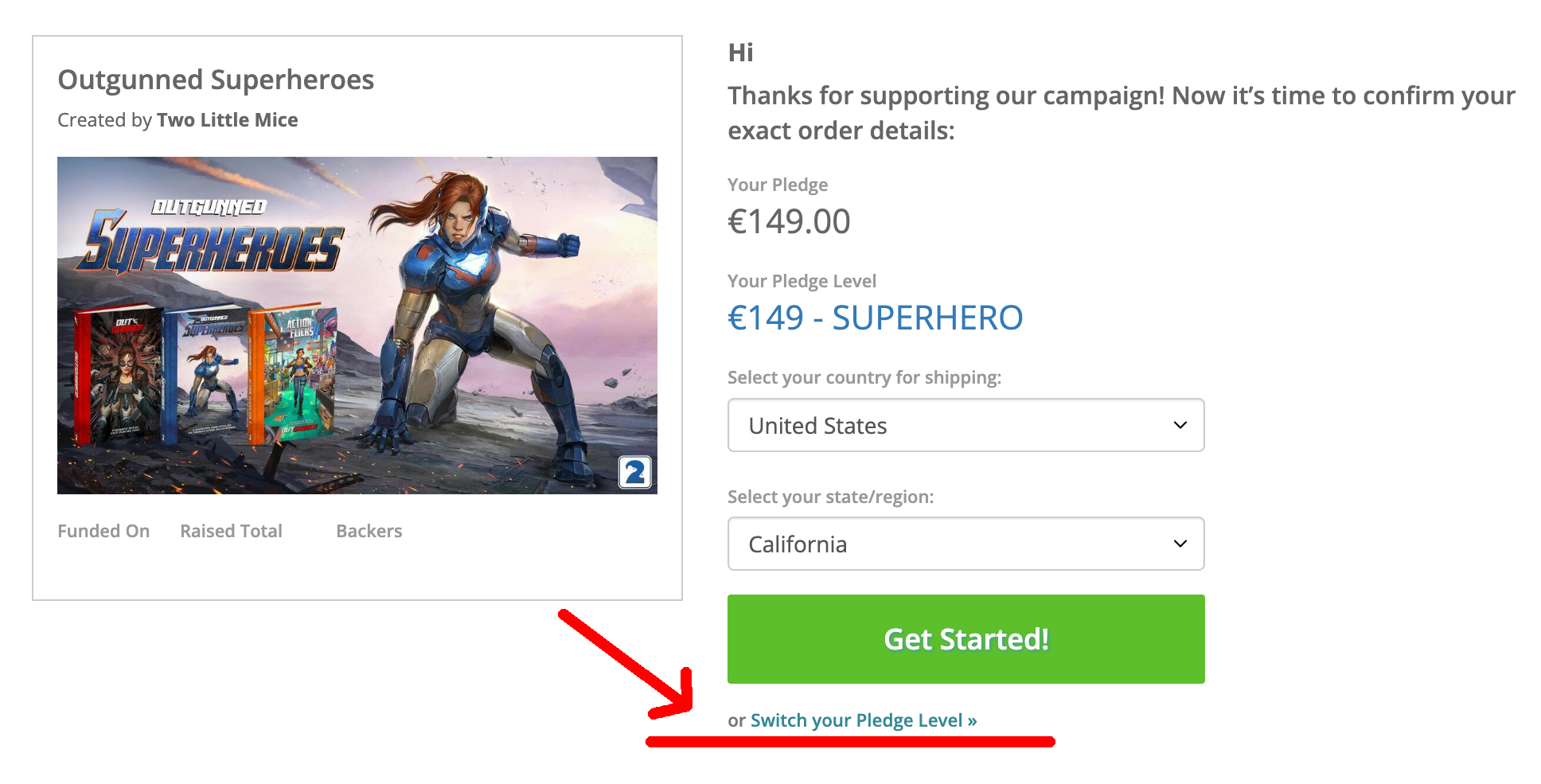Open the California state/region dropdown
Screen dimensions: 1541x784
coord(965,544)
